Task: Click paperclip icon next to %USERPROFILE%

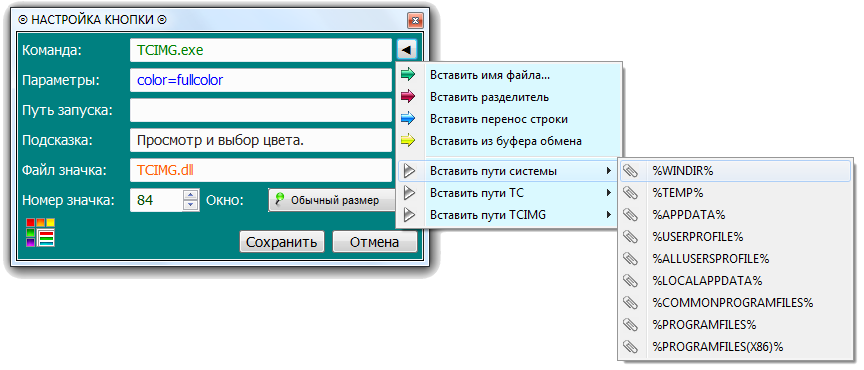Action: coord(630,237)
